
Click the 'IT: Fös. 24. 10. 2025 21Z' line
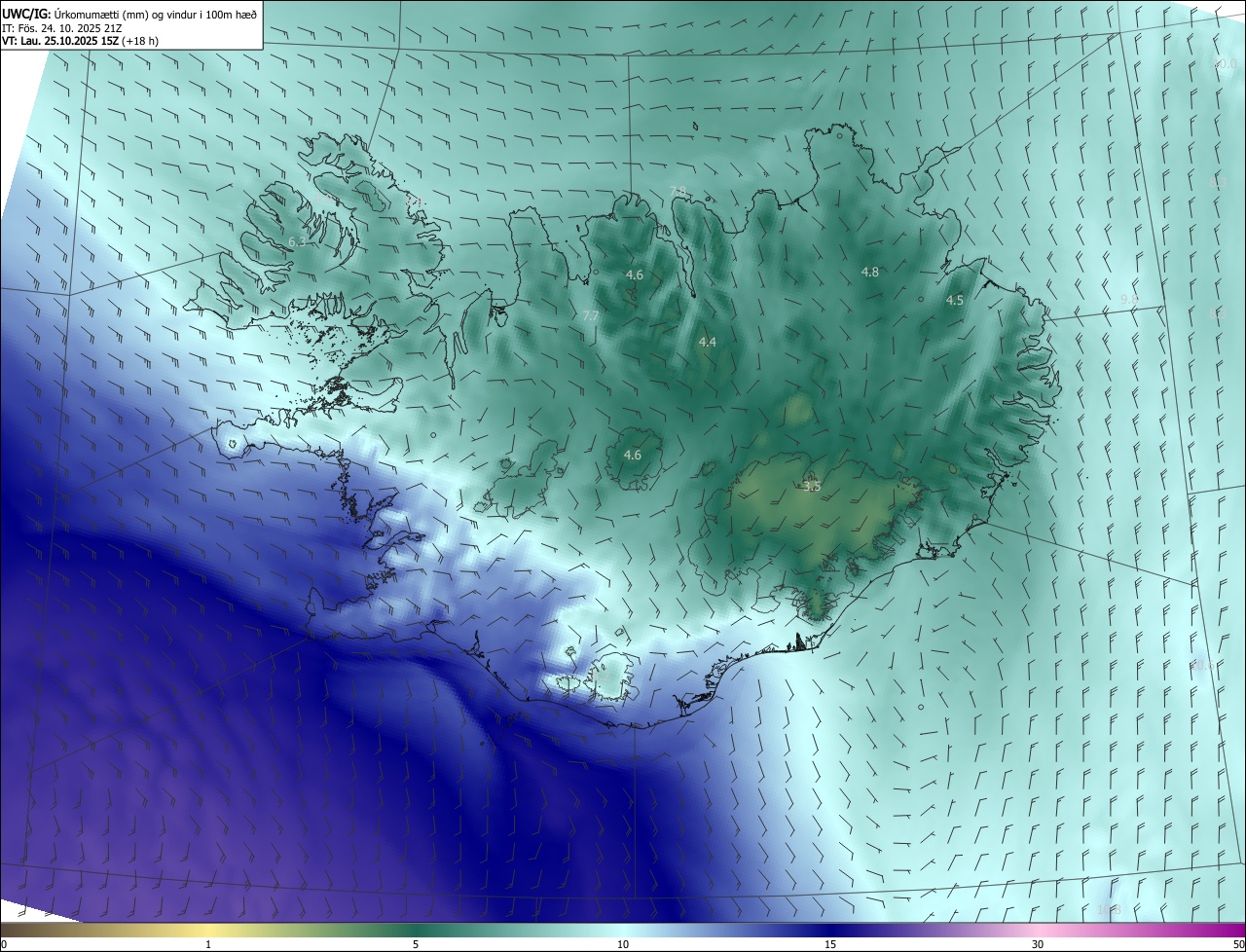61,27
